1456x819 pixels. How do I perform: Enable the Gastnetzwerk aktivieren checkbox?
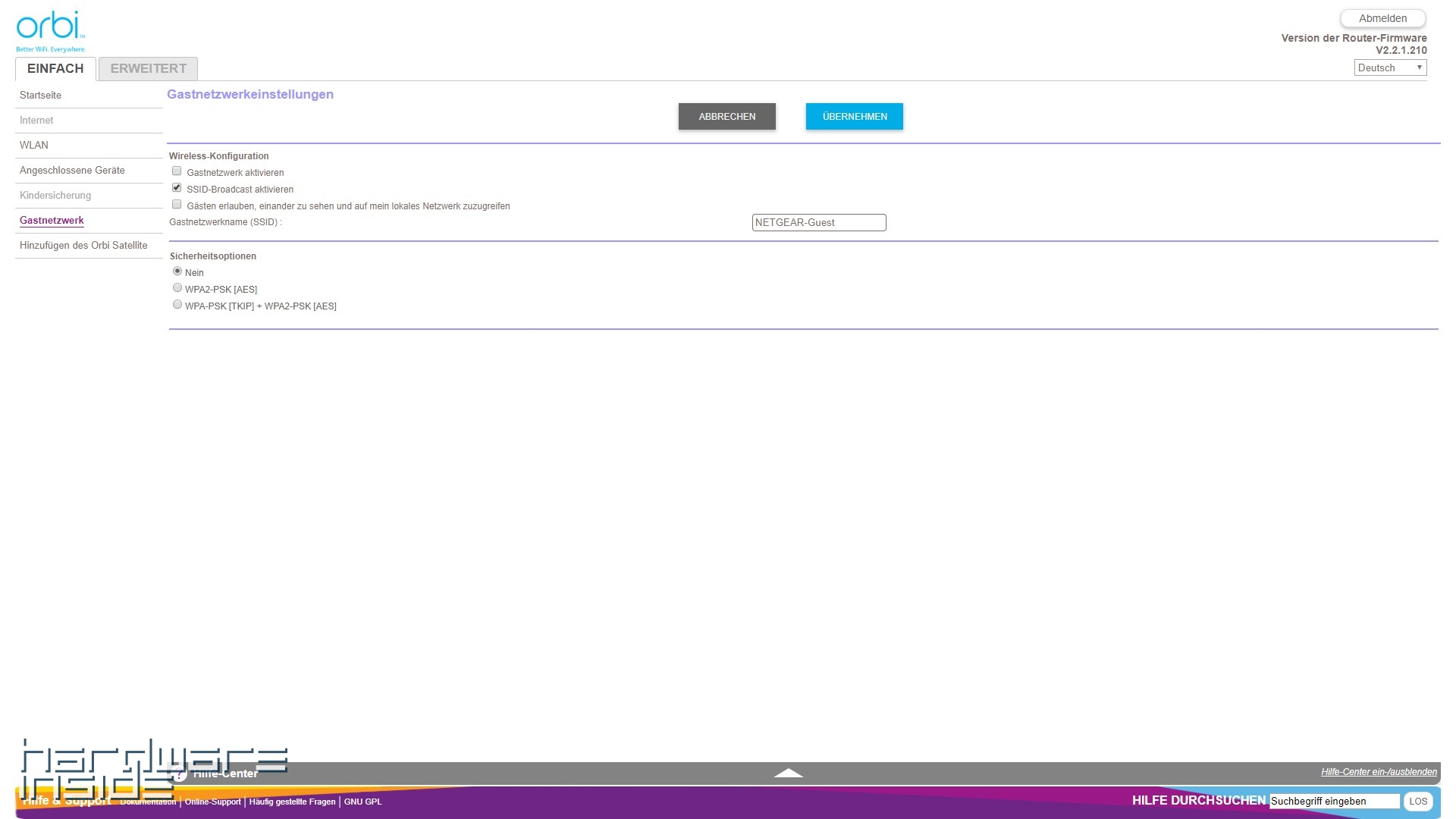click(x=177, y=171)
